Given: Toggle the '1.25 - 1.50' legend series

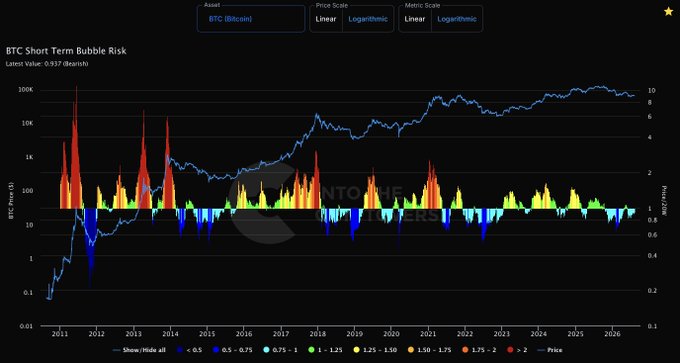Looking at the screenshot, I should [376, 350].
